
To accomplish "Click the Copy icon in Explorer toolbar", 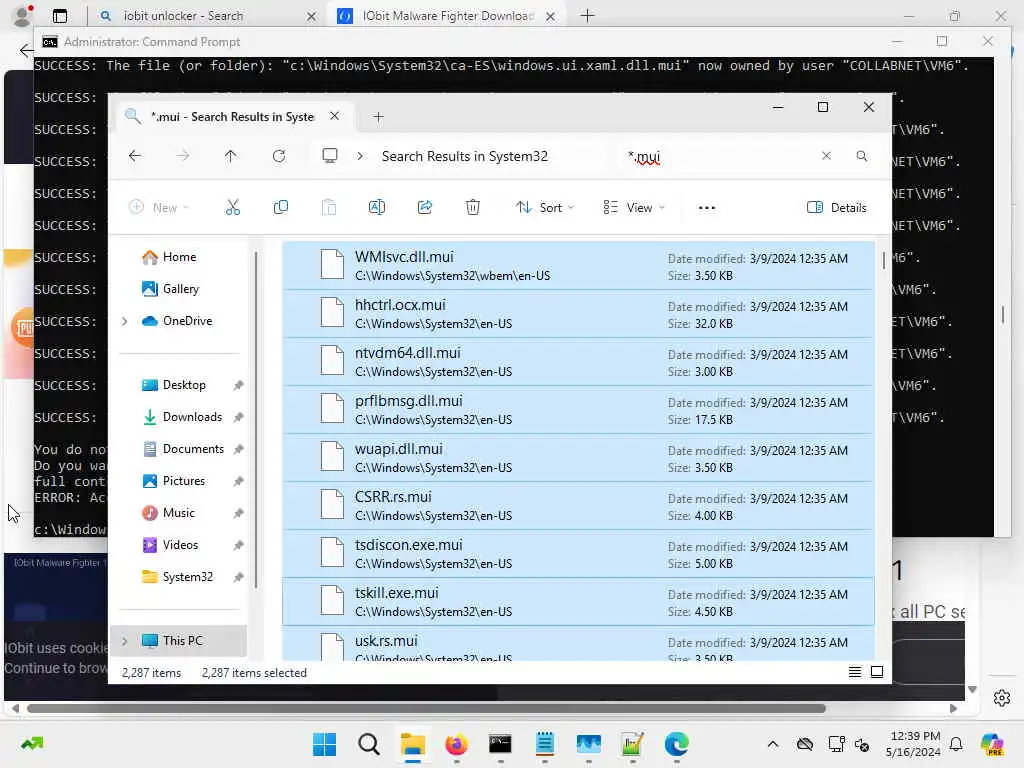I will point(281,208).
